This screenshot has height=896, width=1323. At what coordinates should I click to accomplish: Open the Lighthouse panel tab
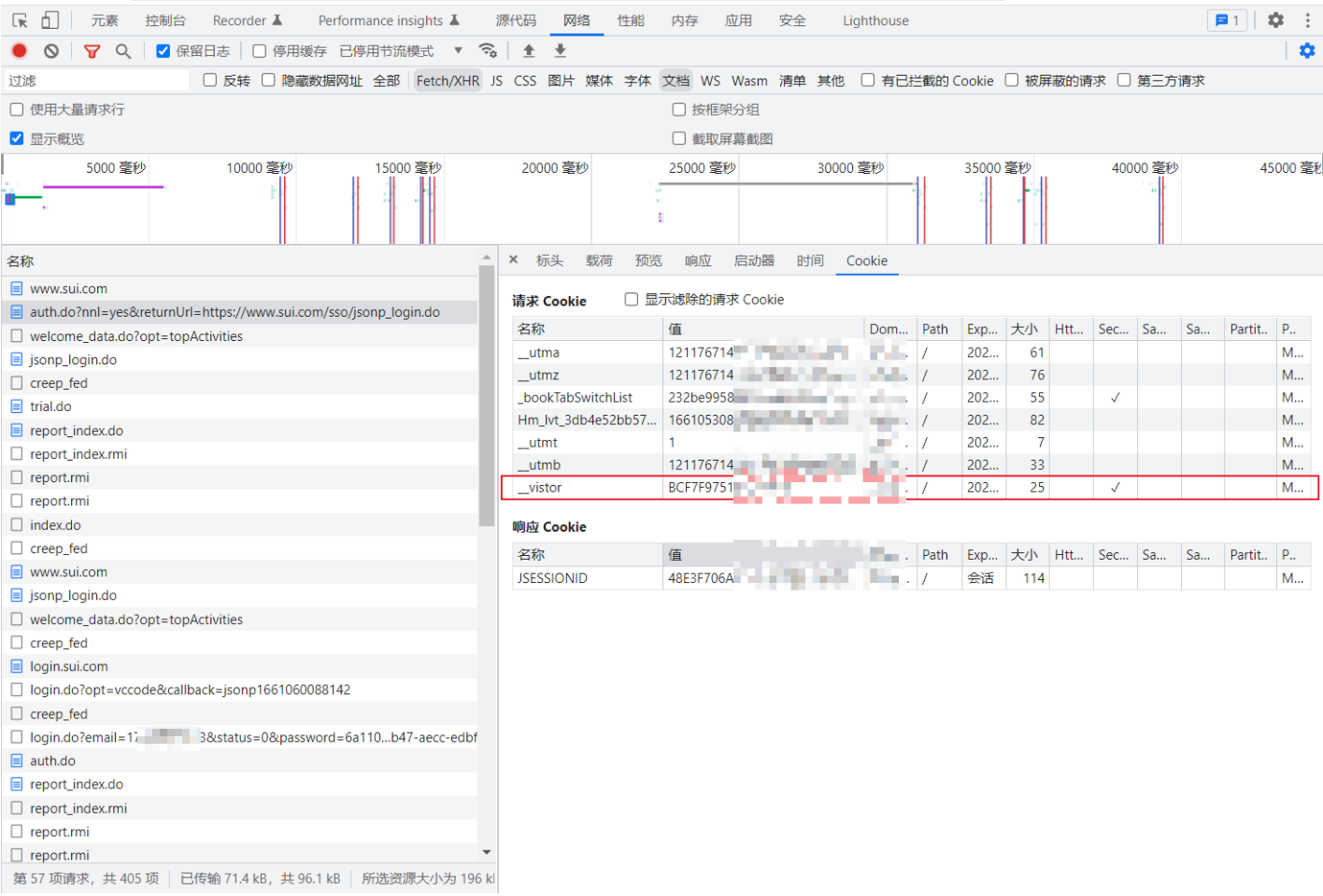[875, 21]
